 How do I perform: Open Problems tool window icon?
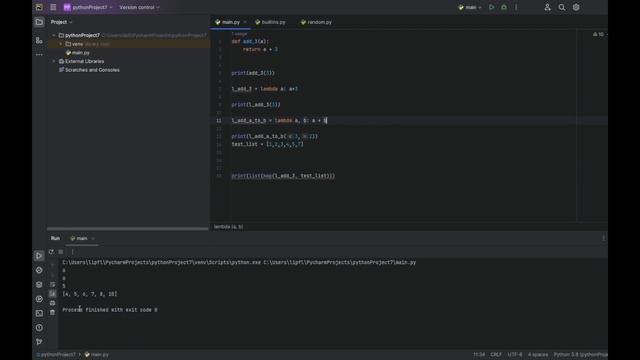(x=39, y=327)
